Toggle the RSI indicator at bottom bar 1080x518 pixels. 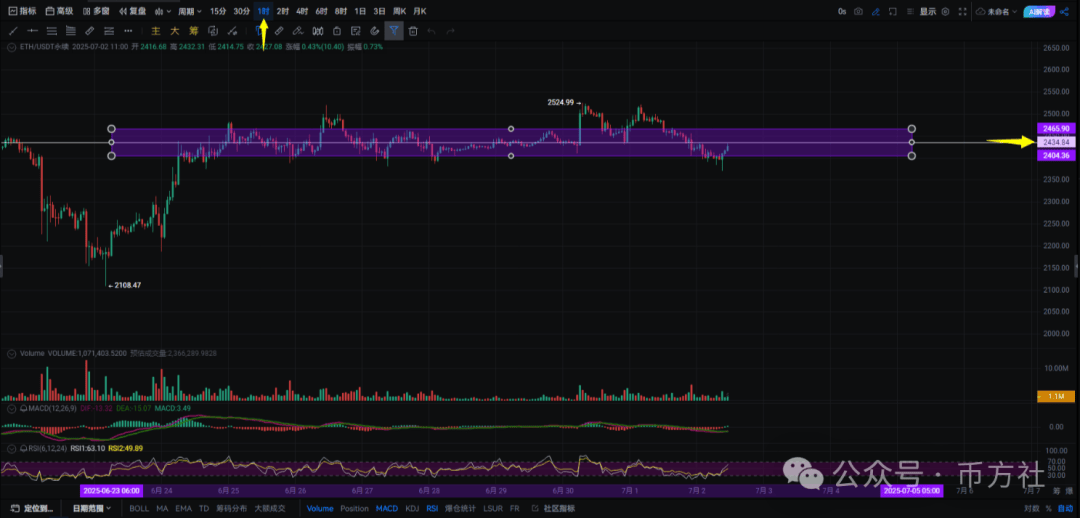pos(432,508)
